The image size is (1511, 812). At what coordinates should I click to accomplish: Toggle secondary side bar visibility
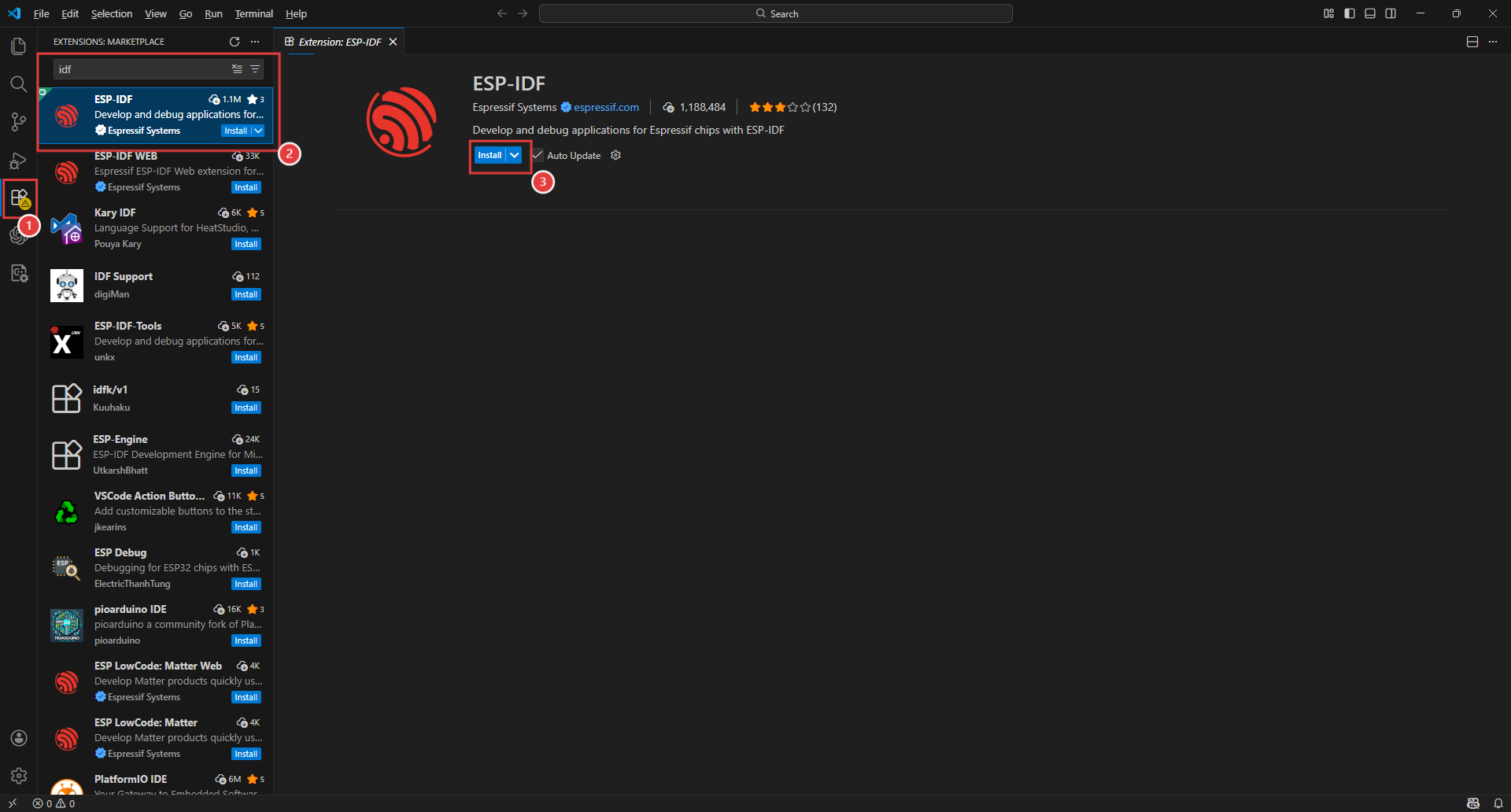(1391, 13)
